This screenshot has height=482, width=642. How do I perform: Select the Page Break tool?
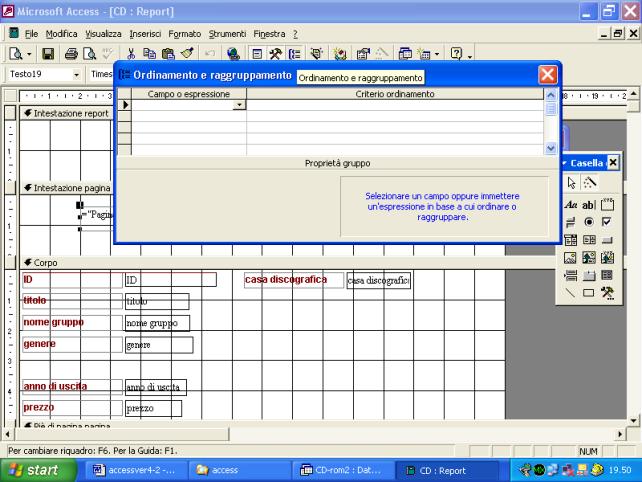click(570, 275)
